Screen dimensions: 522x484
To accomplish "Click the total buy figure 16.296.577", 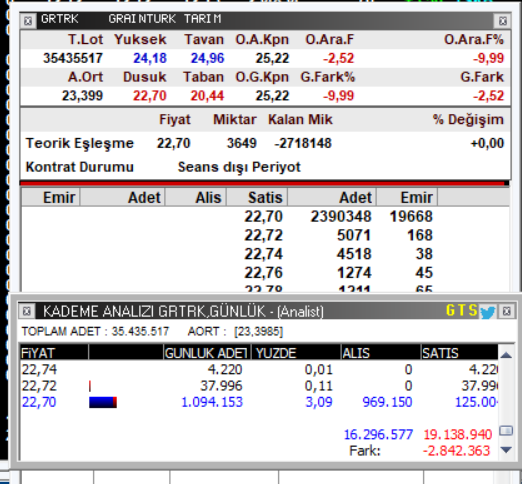I will coord(378,435).
